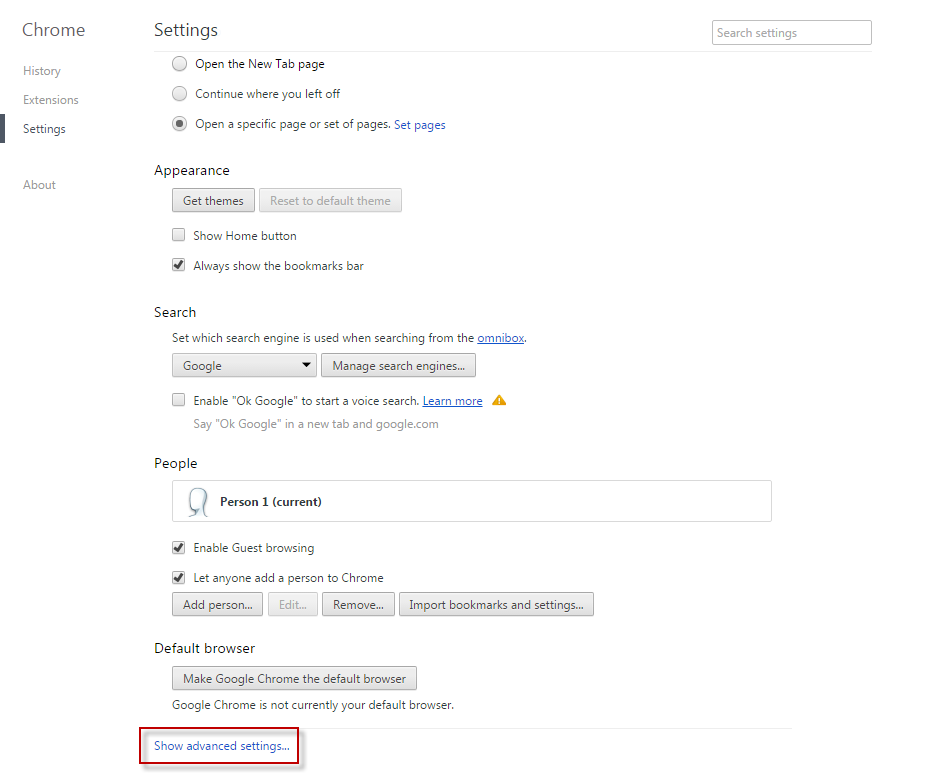This screenshot has width=936, height=773.
Task: Click the Edit person button
Action: coord(292,605)
